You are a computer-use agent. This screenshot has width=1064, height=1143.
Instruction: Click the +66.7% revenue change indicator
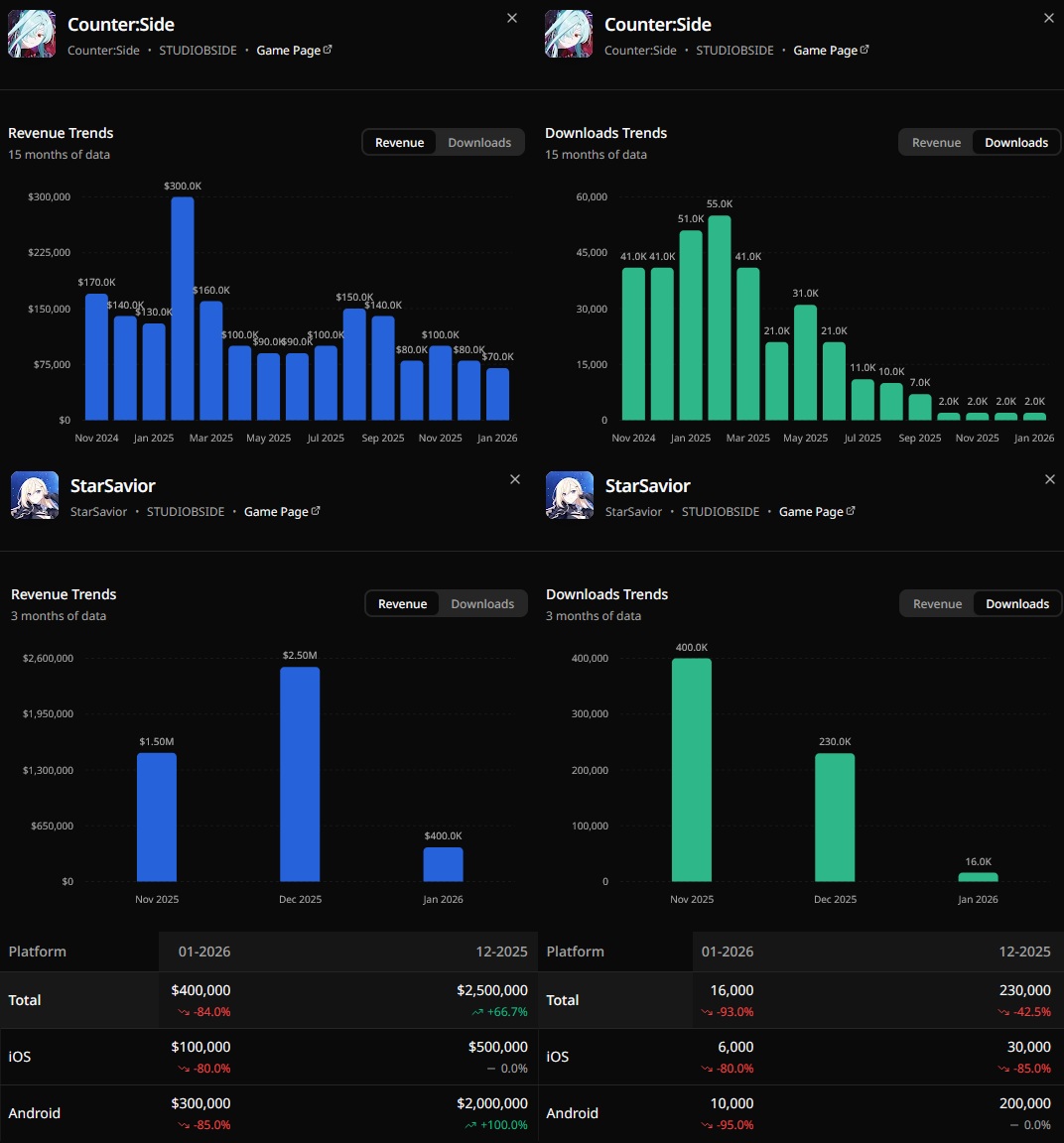499,1012
